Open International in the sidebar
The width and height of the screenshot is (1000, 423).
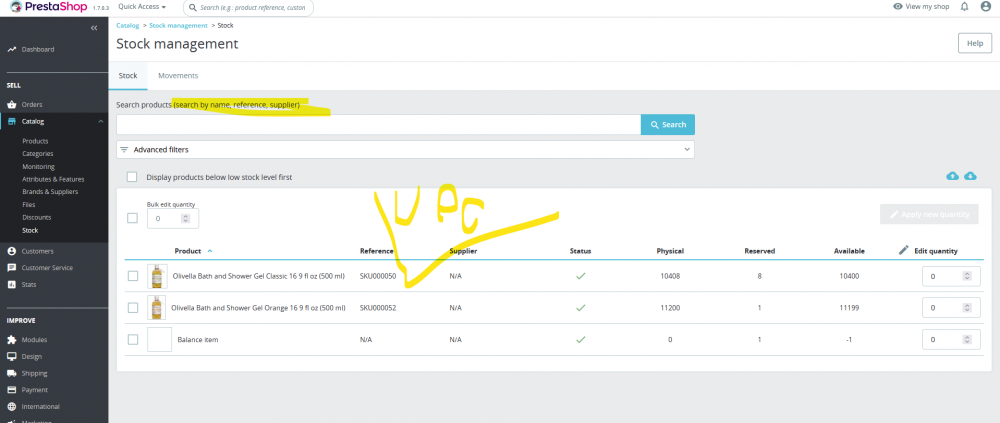pos(41,406)
